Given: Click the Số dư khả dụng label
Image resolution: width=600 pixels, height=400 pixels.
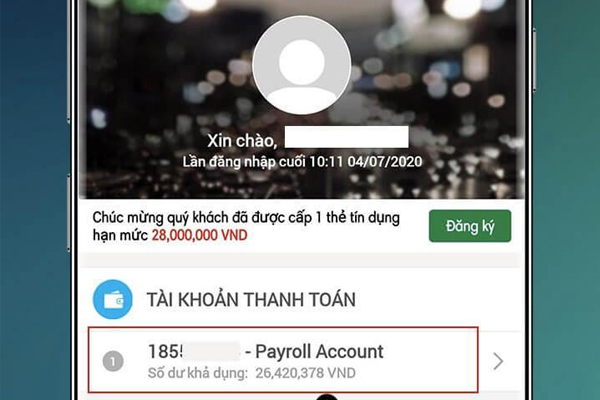Looking at the screenshot, I should tap(198, 373).
